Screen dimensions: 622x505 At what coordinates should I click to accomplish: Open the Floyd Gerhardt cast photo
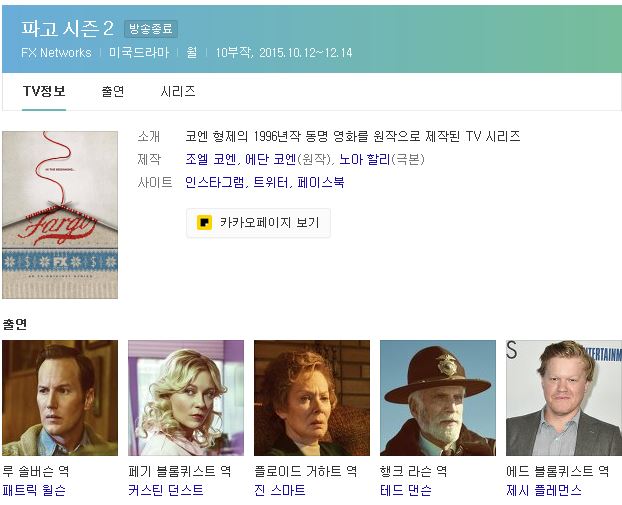tap(312, 398)
